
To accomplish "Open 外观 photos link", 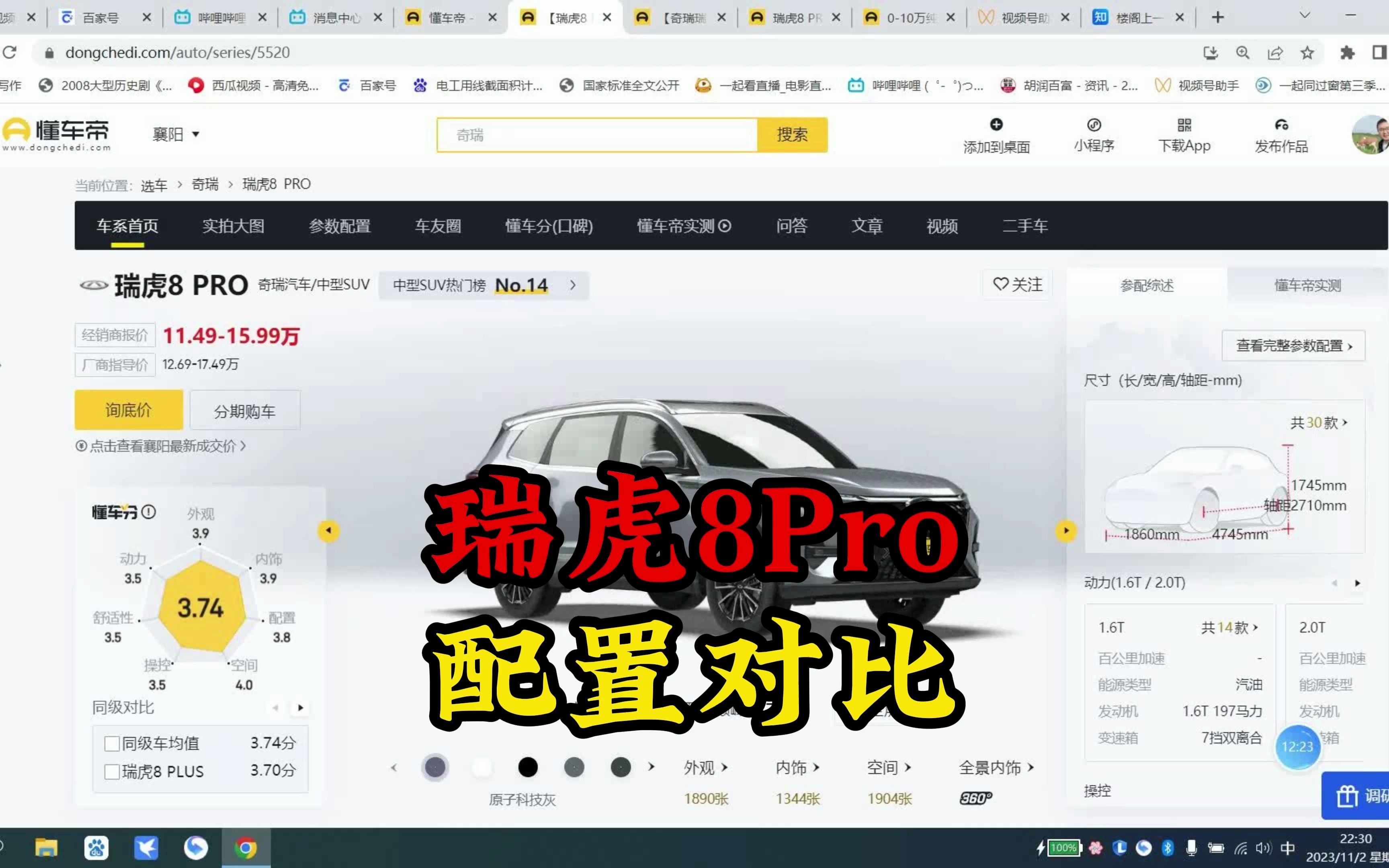I will pos(705,768).
